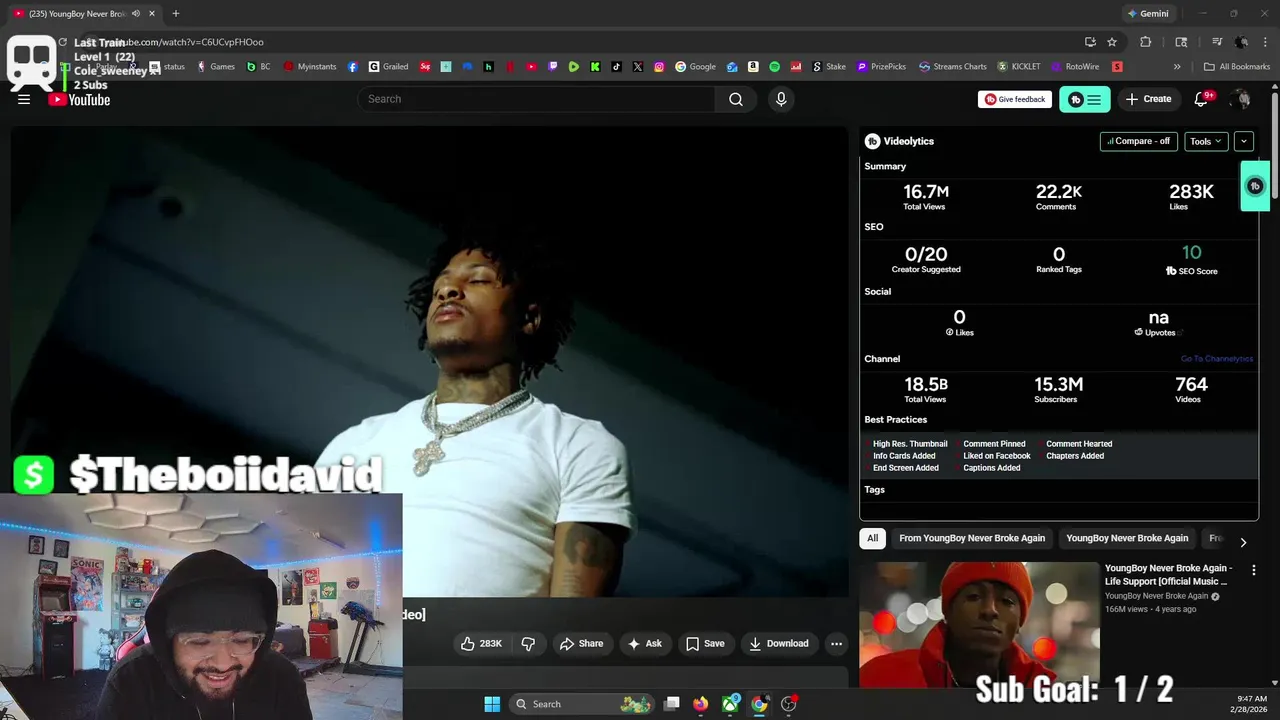This screenshot has width=1280, height=720.
Task: Click the Give feedback button
Action: [x=1015, y=99]
